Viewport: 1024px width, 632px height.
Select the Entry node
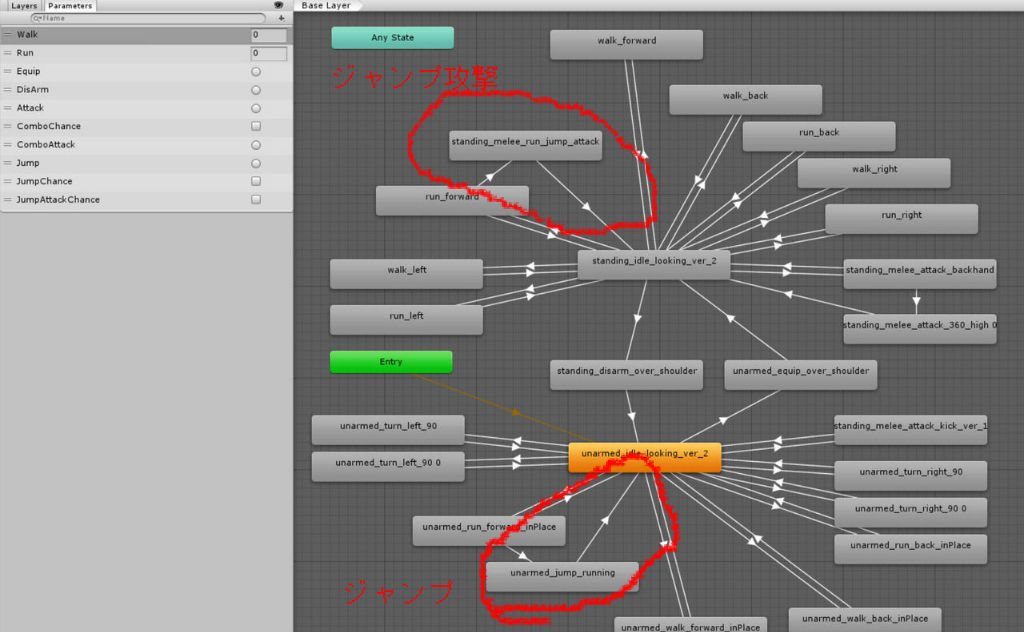coord(391,362)
